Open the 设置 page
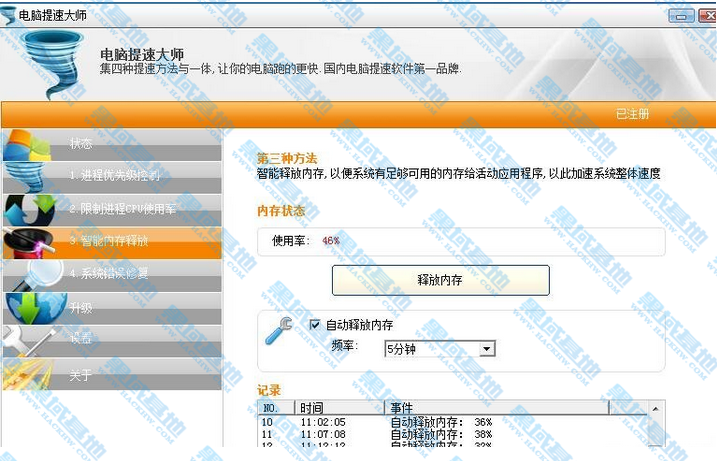The width and height of the screenshot is (717, 461). pyautogui.click(x=112, y=341)
